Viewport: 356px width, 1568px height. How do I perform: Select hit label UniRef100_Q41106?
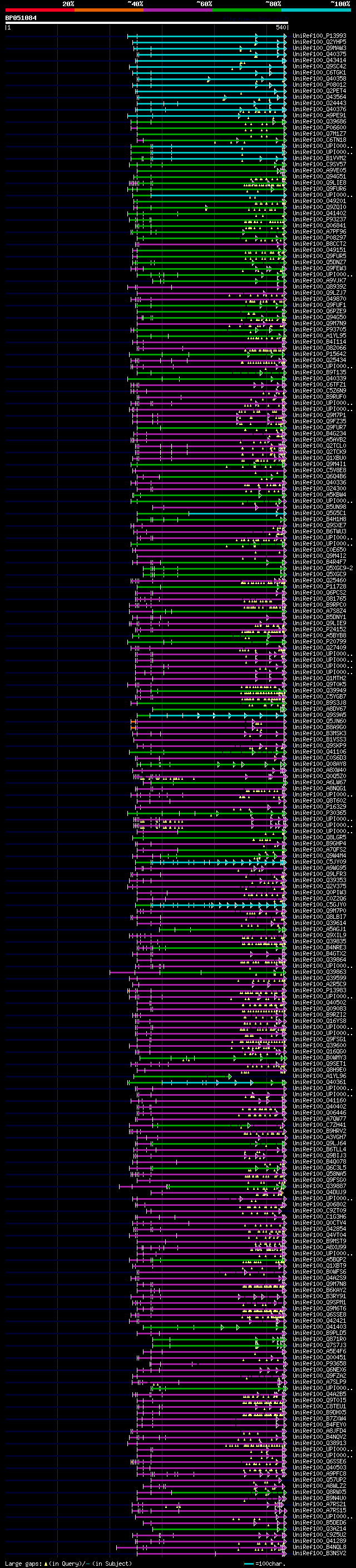[x=319, y=752]
